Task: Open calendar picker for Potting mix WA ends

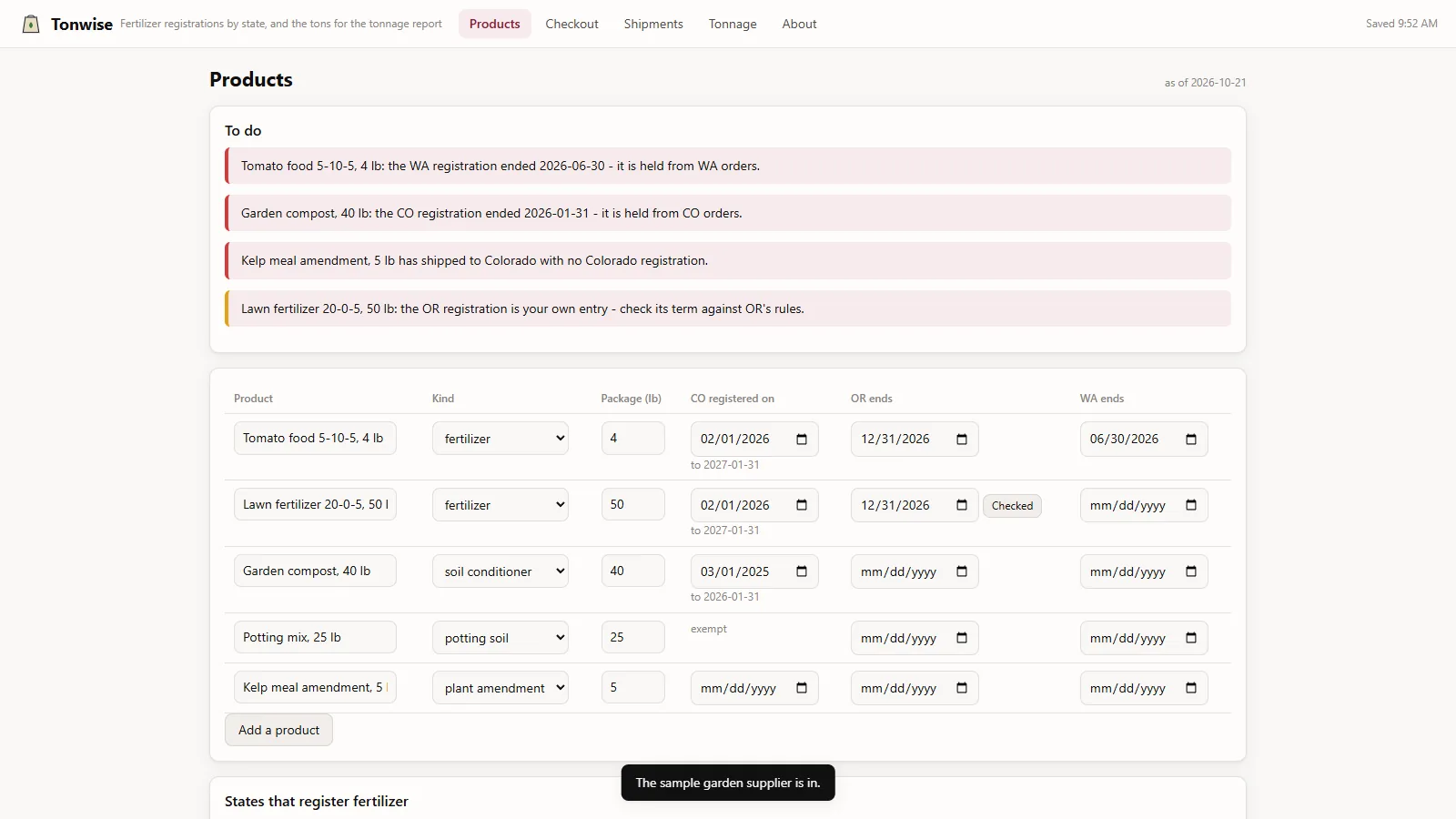Action: tap(1191, 638)
